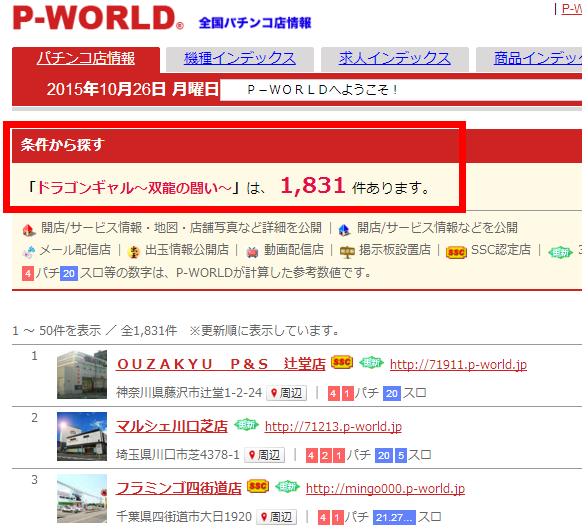Click SSC badge next to フラミンゴ四街道店
Screen dimensions: 582x526
258,486
